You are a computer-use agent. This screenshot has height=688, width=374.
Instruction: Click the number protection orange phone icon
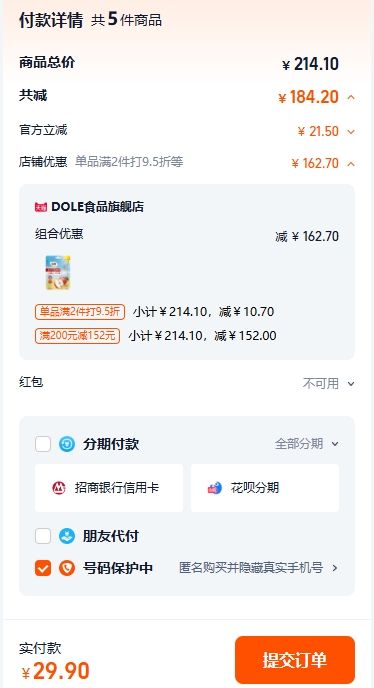point(67,568)
